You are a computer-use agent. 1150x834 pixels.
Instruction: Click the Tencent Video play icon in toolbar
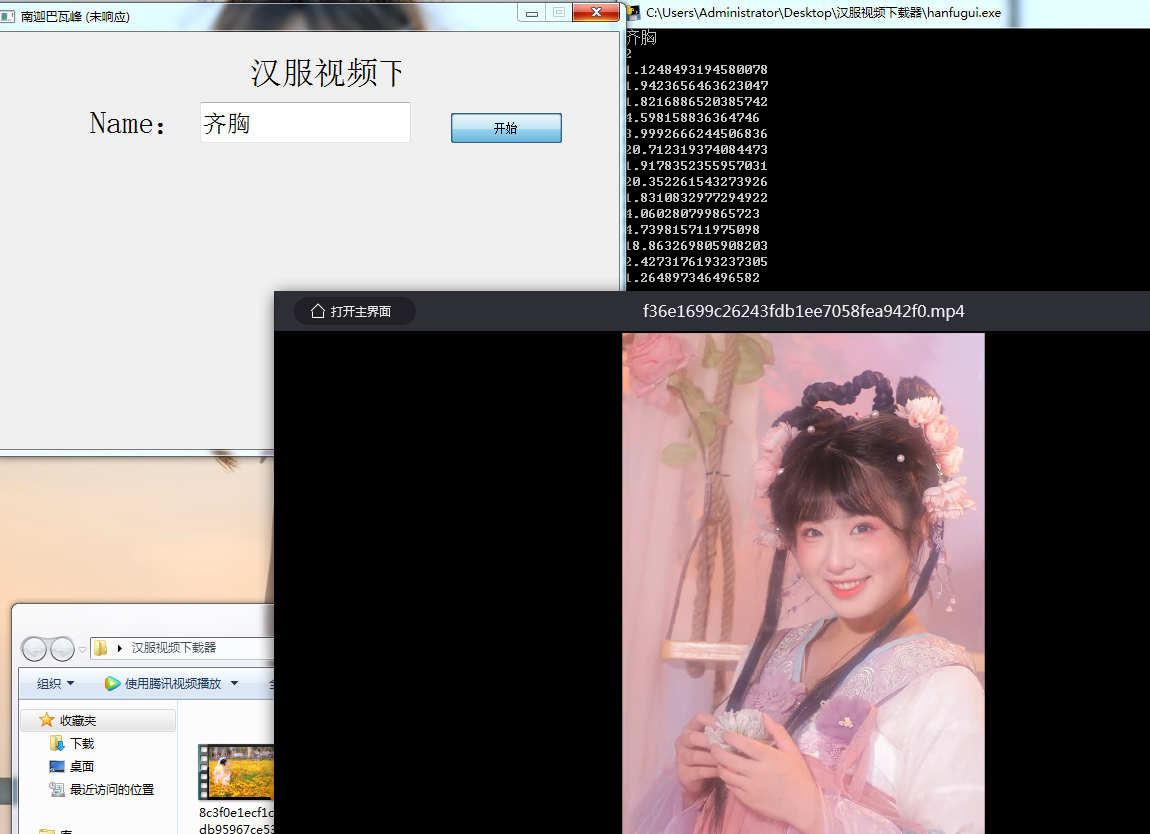pos(112,684)
